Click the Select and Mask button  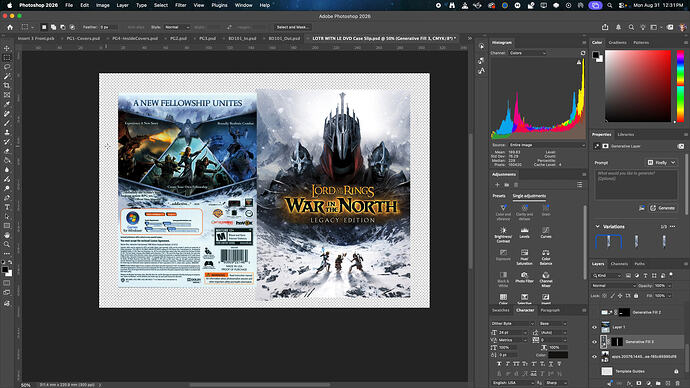(x=292, y=27)
